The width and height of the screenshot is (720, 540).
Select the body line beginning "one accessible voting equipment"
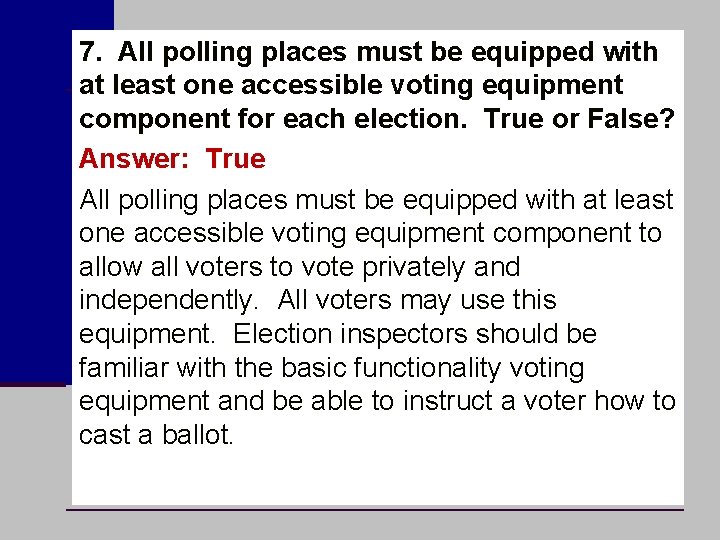(370, 234)
